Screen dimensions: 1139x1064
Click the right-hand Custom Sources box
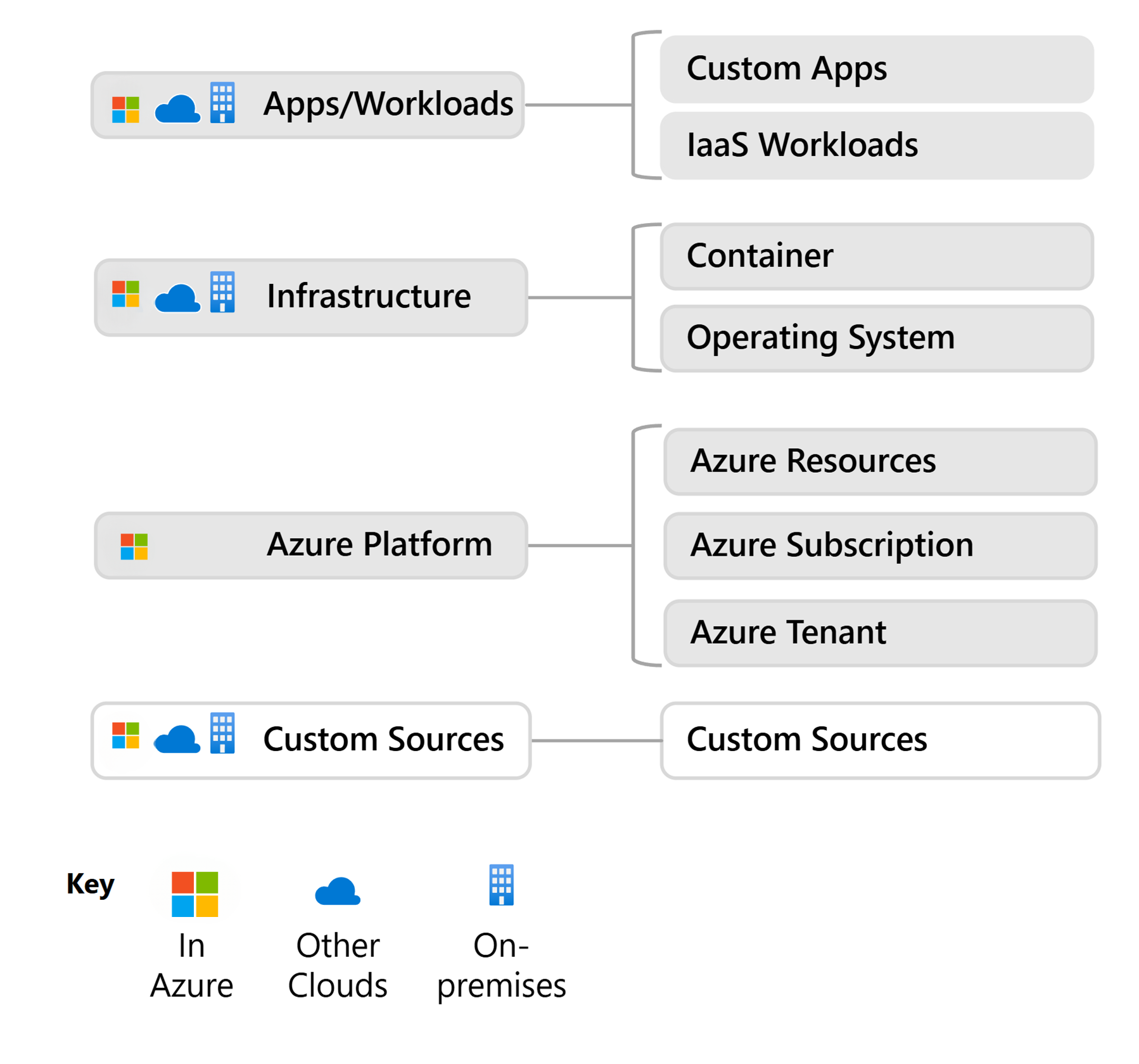pos(880,740)
